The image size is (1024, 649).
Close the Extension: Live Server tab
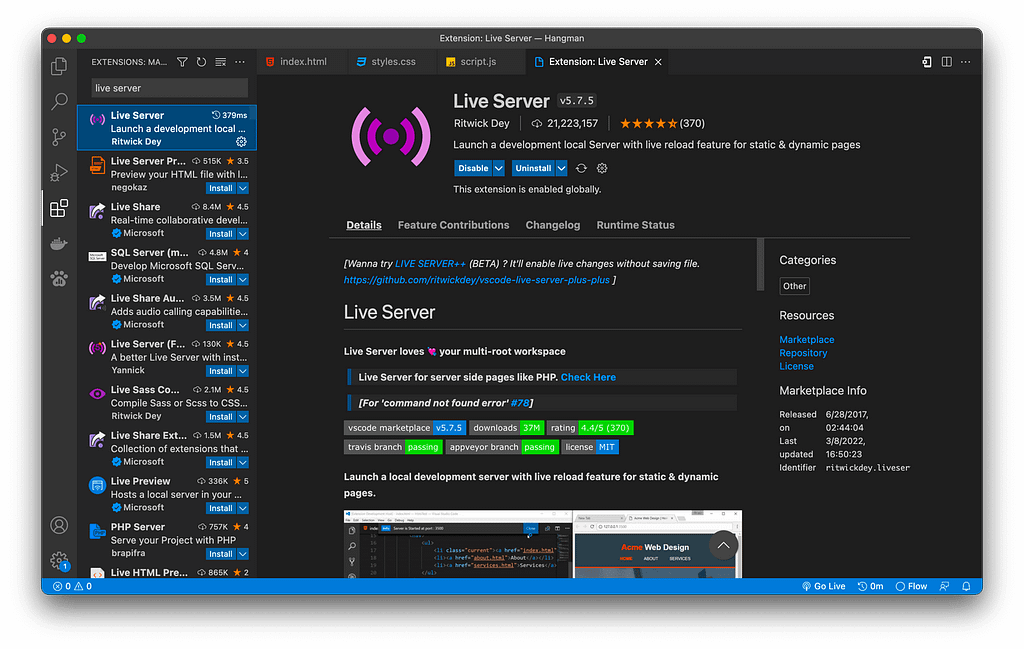click(x=658, y=62)
